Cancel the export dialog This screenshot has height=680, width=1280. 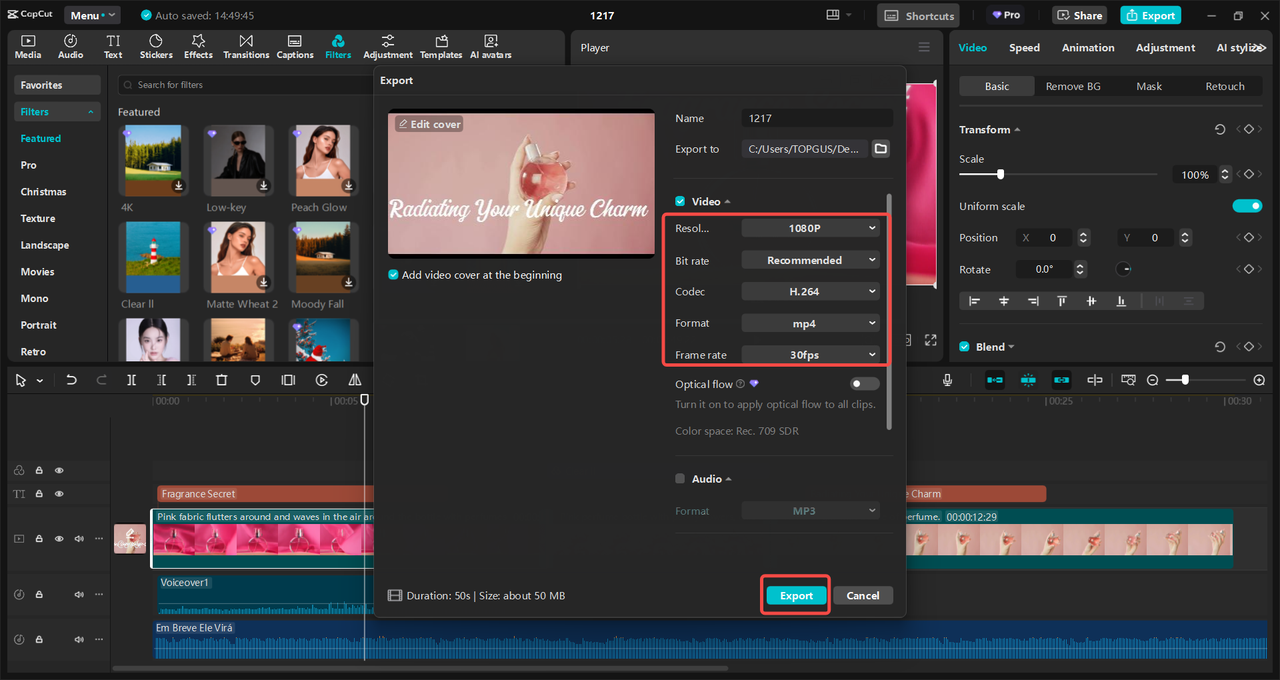[863, 595]
